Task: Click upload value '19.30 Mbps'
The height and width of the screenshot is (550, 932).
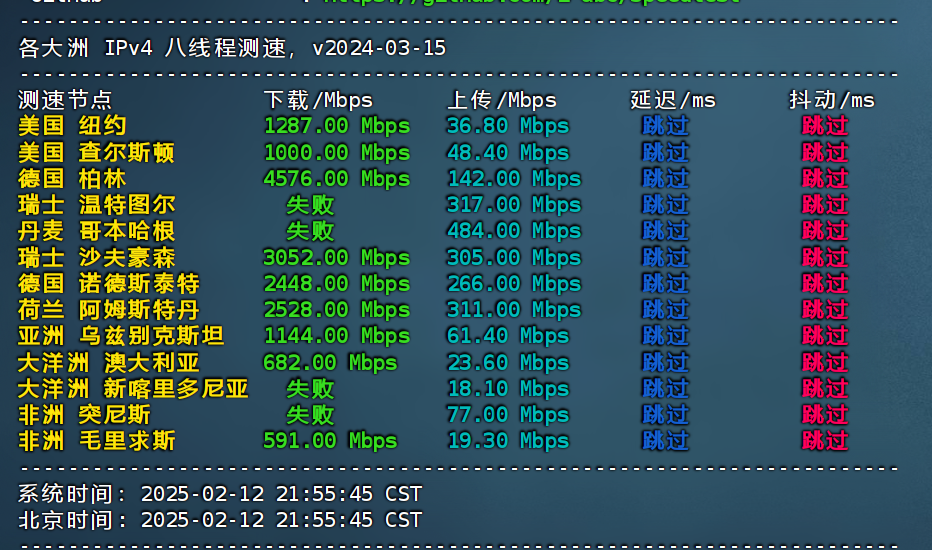Action: 508,441
